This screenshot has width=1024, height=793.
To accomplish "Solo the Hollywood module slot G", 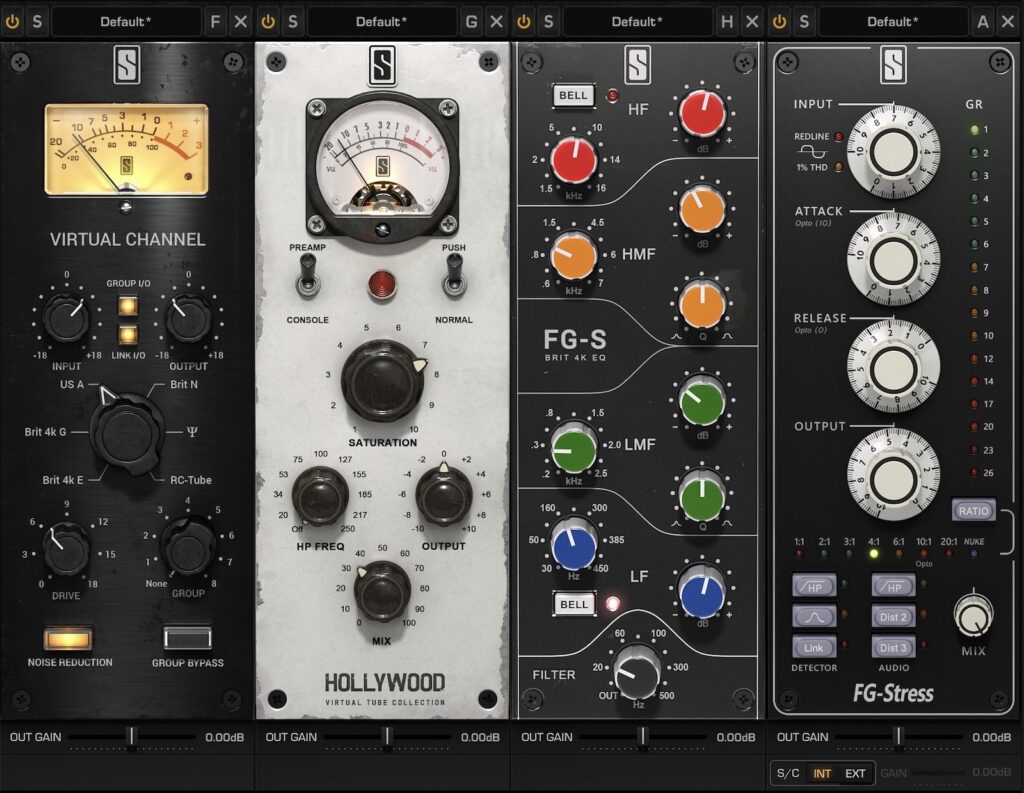I will [293, 22].
